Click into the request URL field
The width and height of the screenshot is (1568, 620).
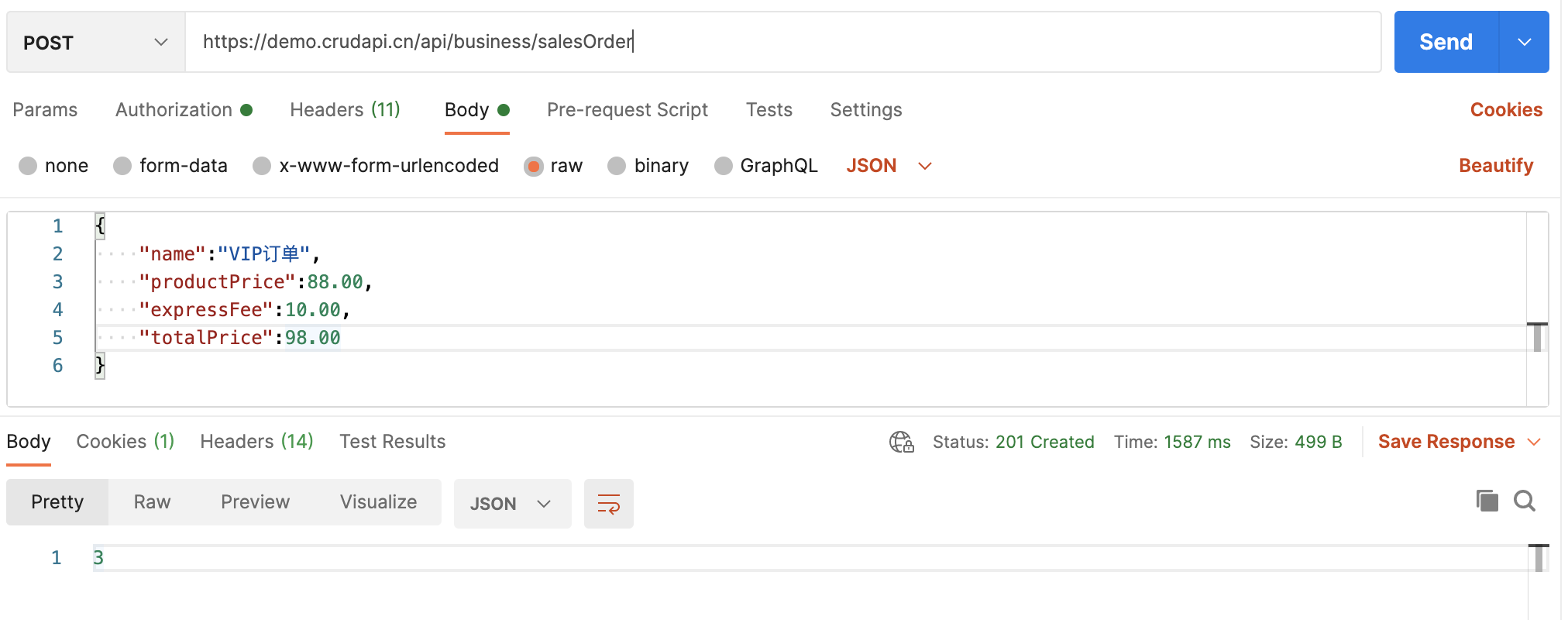(775, 42)
